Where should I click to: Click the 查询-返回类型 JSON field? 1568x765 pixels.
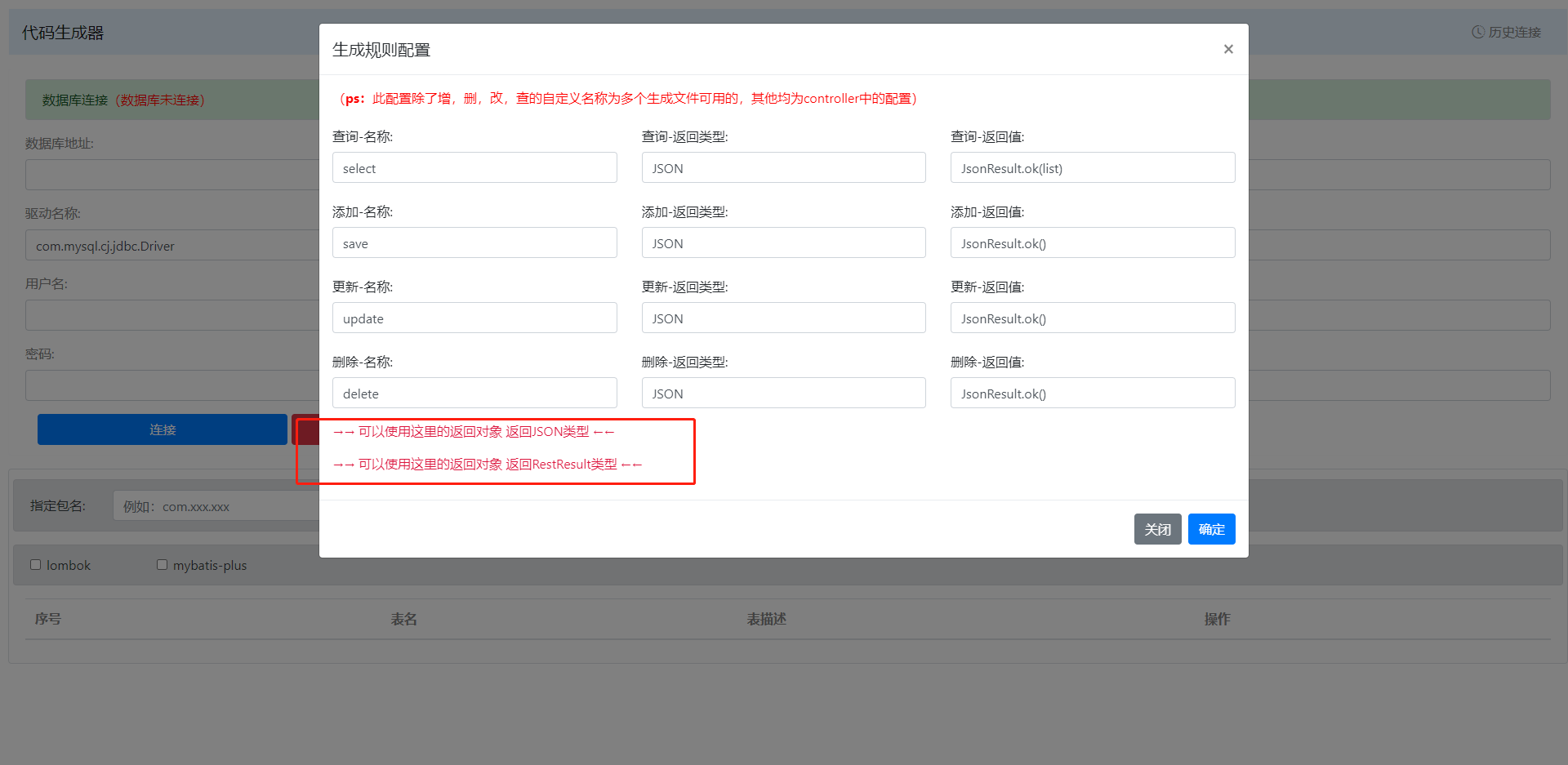point(783,167)
